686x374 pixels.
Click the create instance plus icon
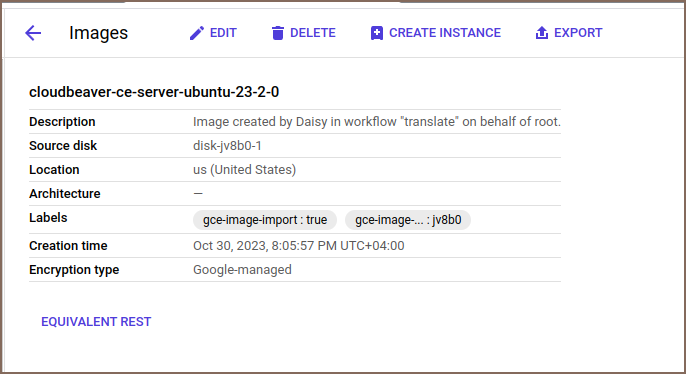(x=377, y=33)
